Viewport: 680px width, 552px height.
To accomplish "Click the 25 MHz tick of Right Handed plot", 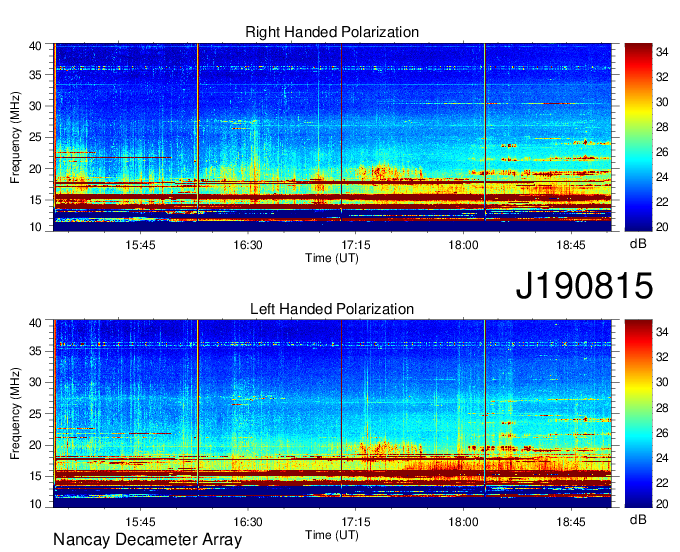I will click(x=35, y=137).
